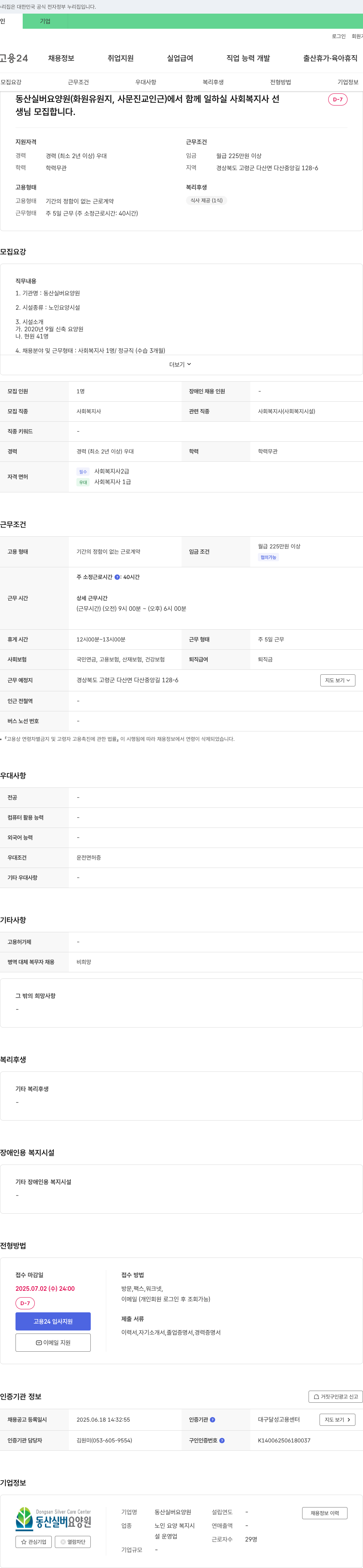The height and width of the screenshot is (1568, 363).
Task: Click the 고용24 site logo
Action: [x=14, y=59]
